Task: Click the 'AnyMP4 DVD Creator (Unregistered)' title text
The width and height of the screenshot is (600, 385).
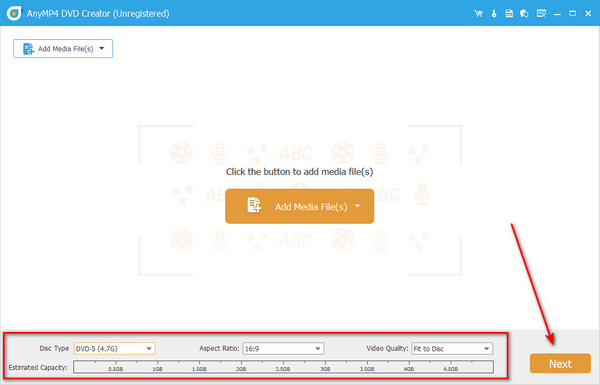Action: (98, 14)
